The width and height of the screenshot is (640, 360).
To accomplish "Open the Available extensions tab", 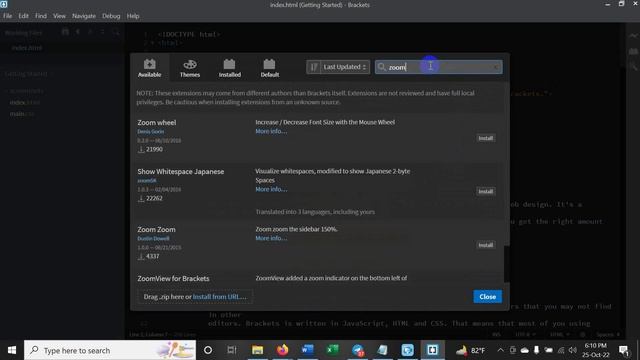I will coord(149,68).
